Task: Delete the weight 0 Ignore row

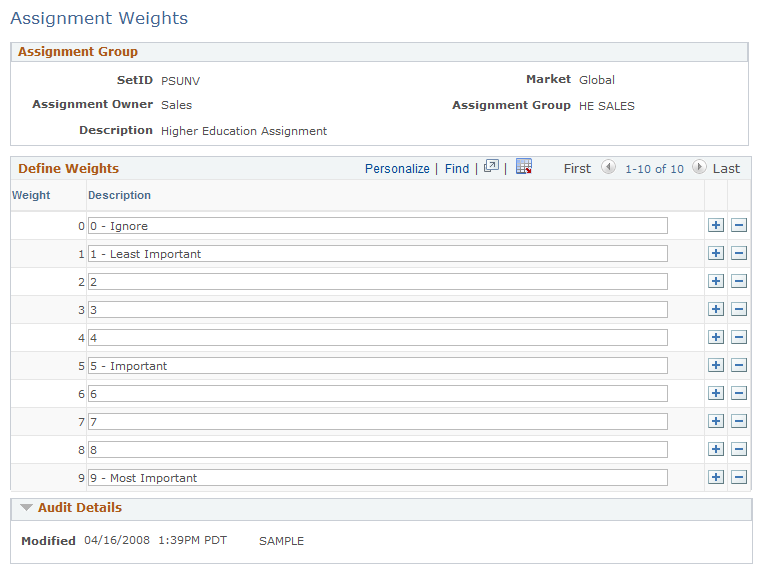Action: click(x=739, y=225)
